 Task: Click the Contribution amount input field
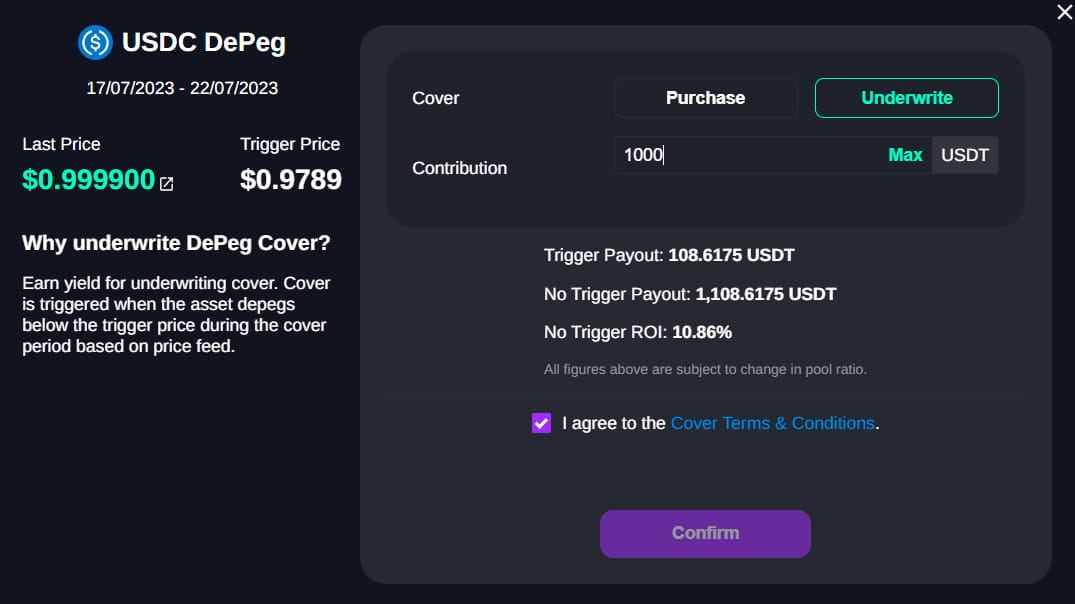(x=748, y=155)
